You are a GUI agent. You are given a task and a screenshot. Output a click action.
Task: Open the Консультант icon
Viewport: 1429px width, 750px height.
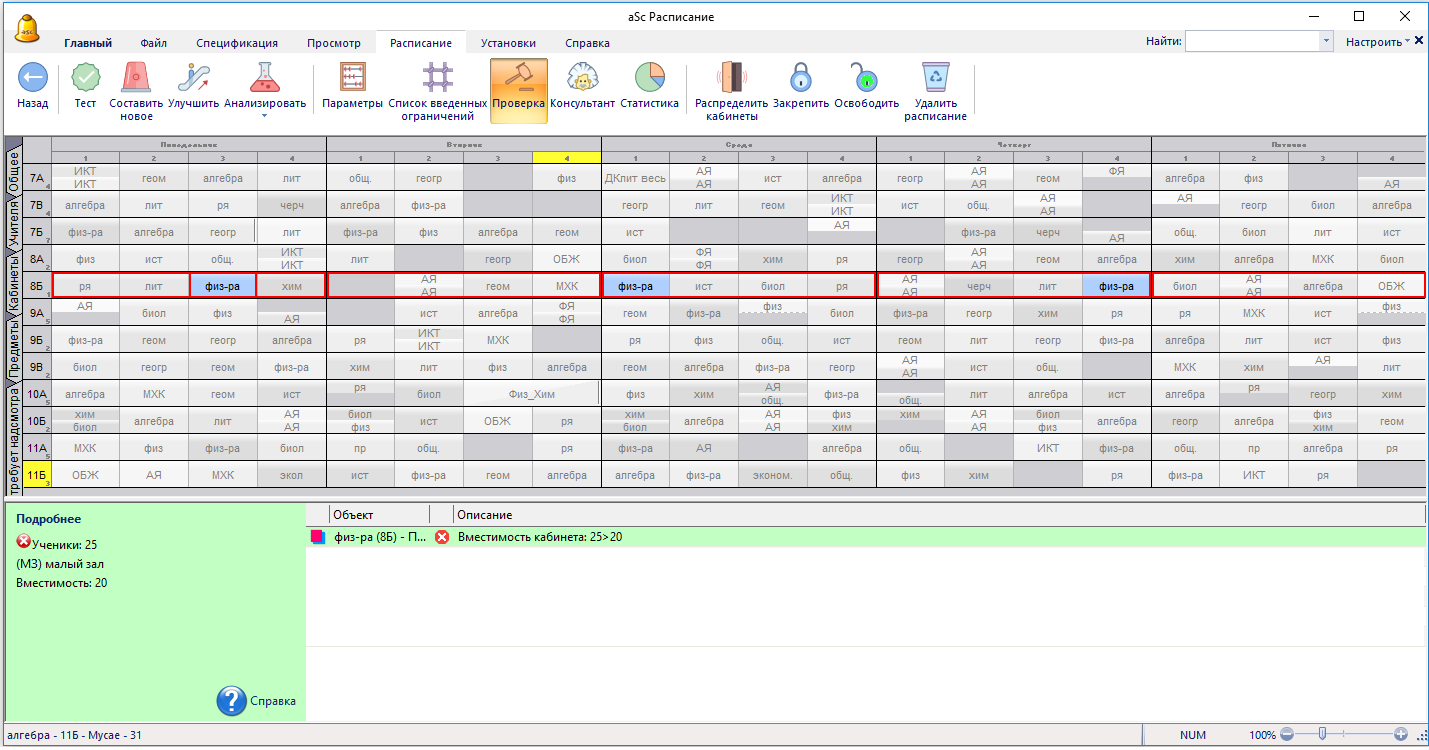[x=582, y=78]
